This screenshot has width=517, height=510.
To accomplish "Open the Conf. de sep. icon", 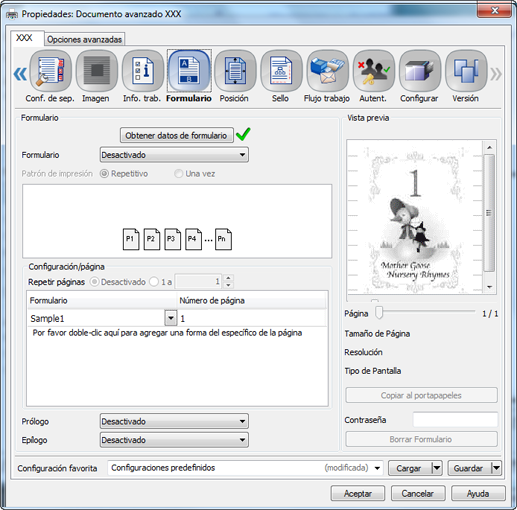I will [50, 71].
